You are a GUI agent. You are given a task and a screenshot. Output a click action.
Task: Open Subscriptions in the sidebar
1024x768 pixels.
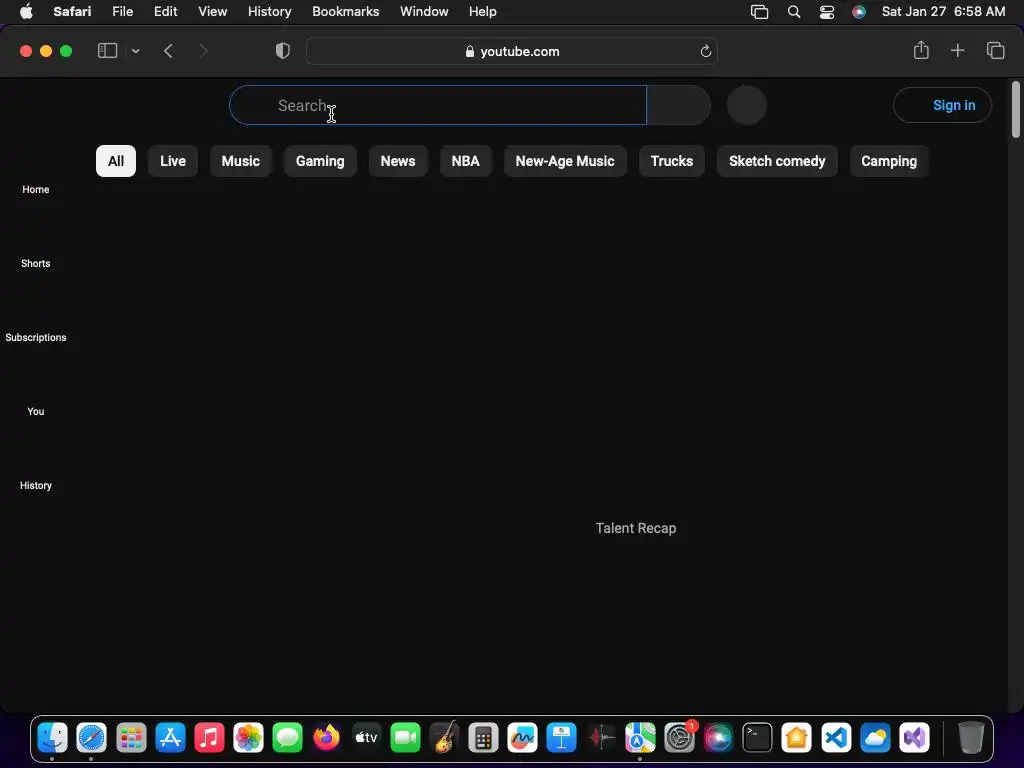coord(36,338)
